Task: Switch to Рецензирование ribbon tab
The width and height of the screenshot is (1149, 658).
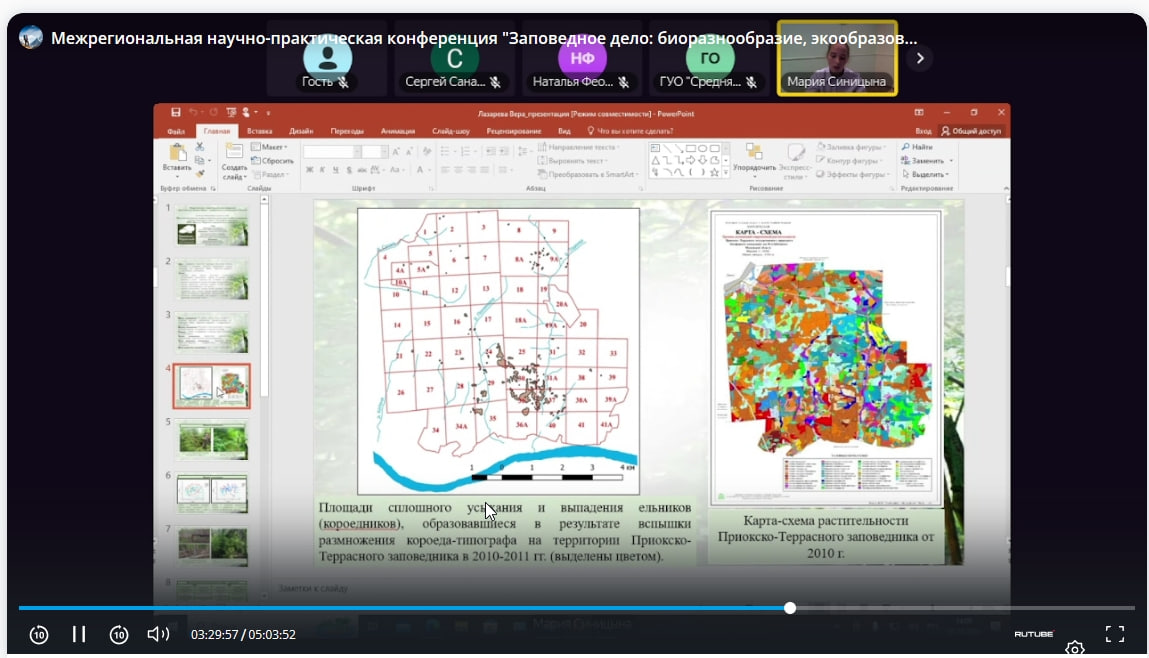Action: click(x=514, y=131)
